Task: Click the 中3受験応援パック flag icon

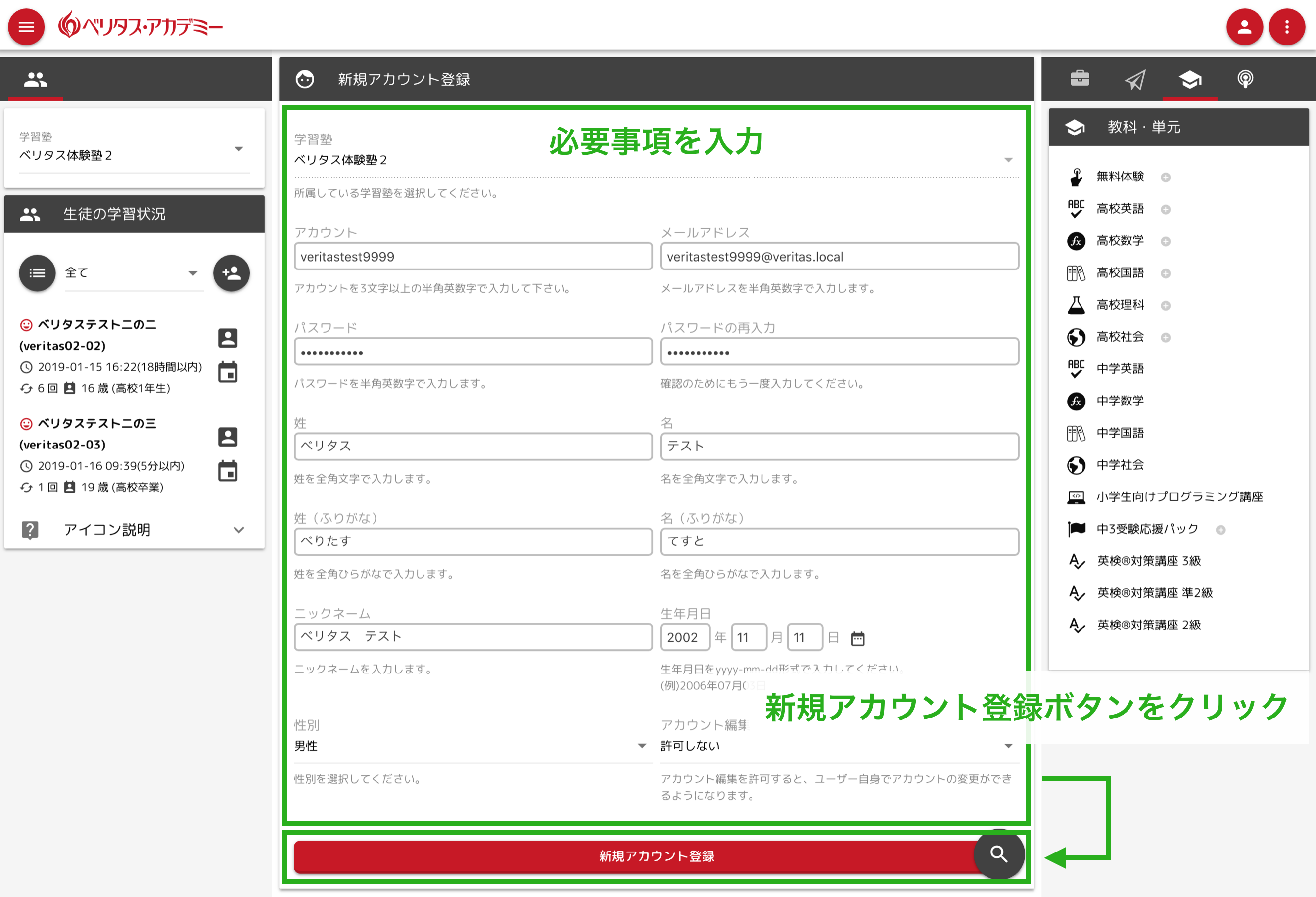Action: 1076,529
